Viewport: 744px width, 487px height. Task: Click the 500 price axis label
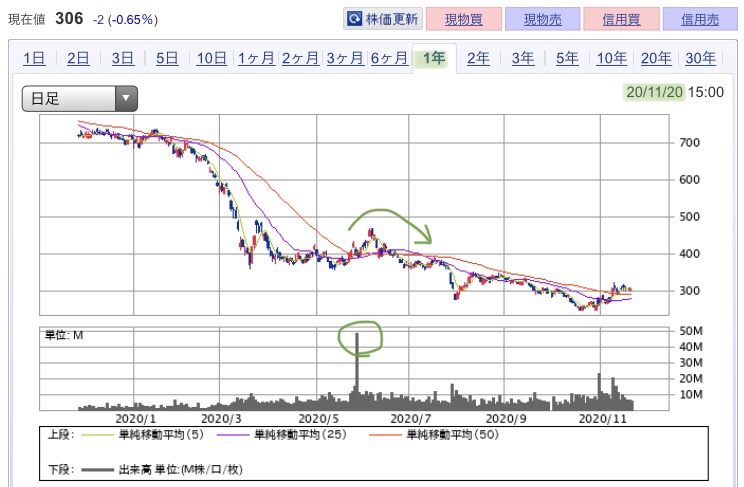[689, 216]
